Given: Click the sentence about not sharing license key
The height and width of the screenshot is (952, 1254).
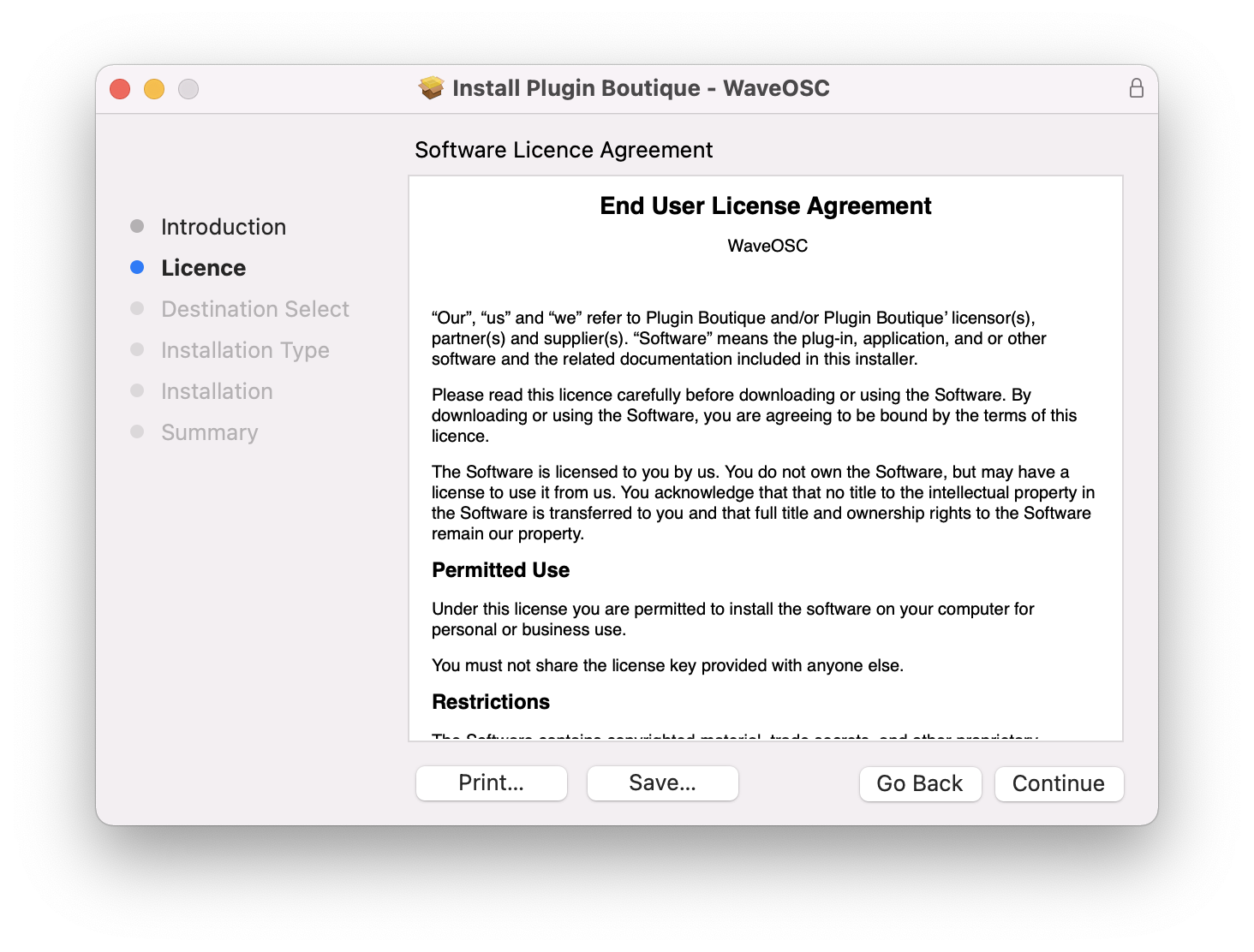Looking at the screenshot, I should tap(668, 665).
